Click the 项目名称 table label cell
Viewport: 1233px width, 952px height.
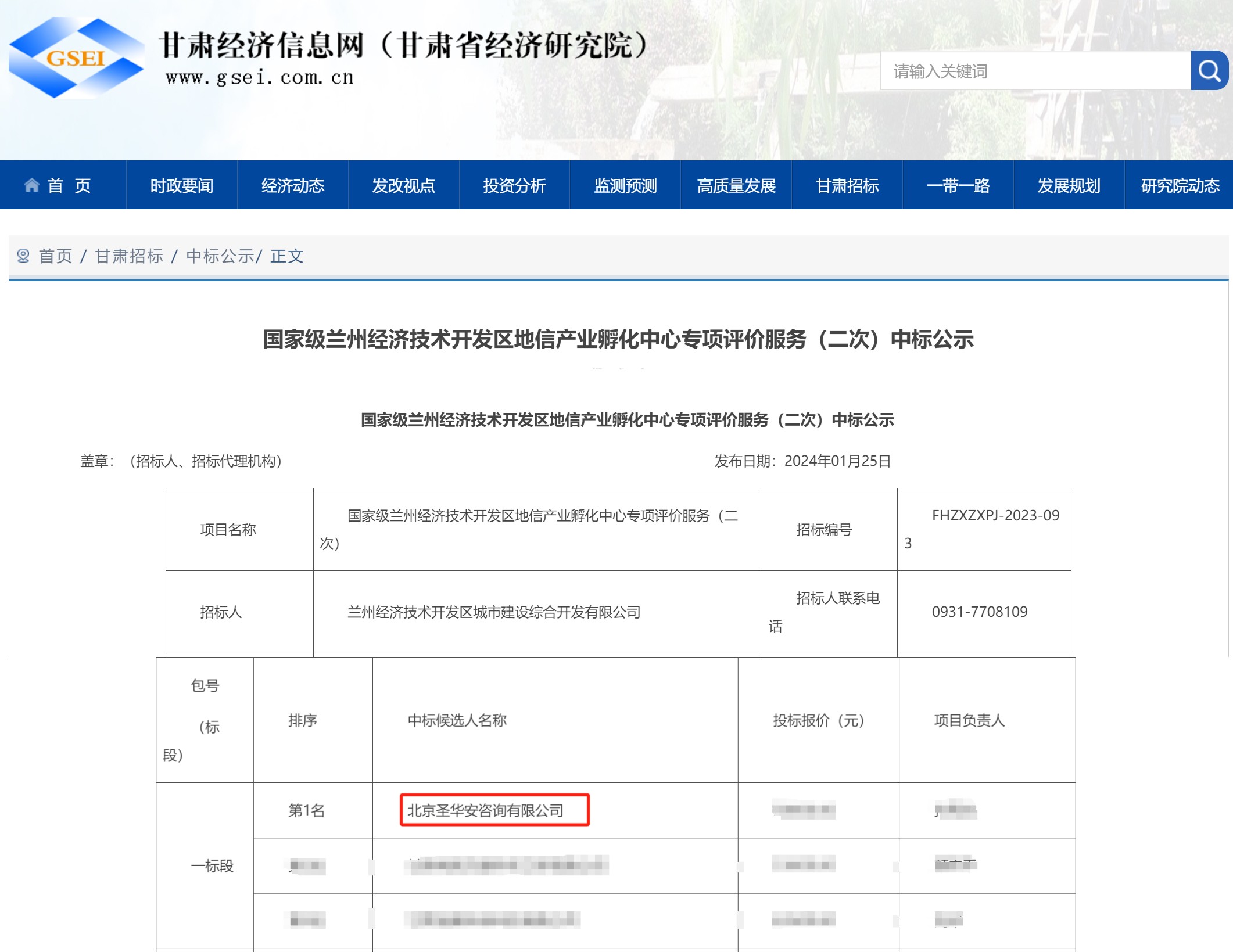pos(239,530)
